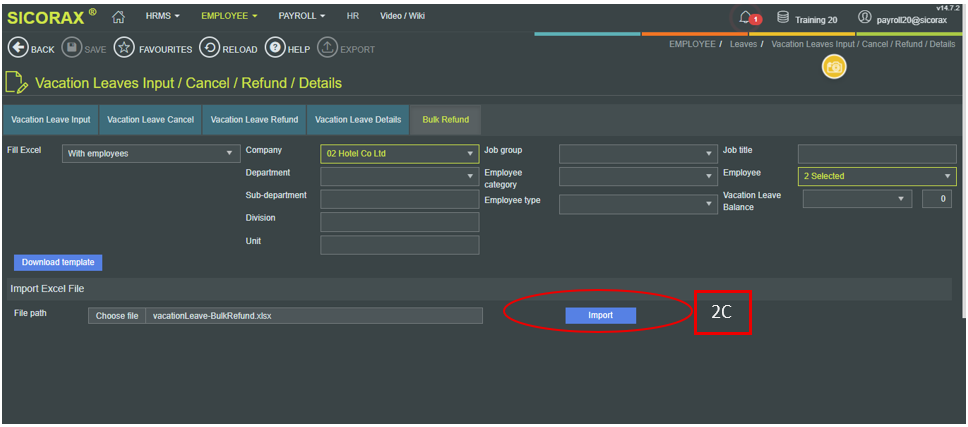This screenshot has width=968, height=427.
Task: Open the Department dropdown
Action: coord(399,176)
